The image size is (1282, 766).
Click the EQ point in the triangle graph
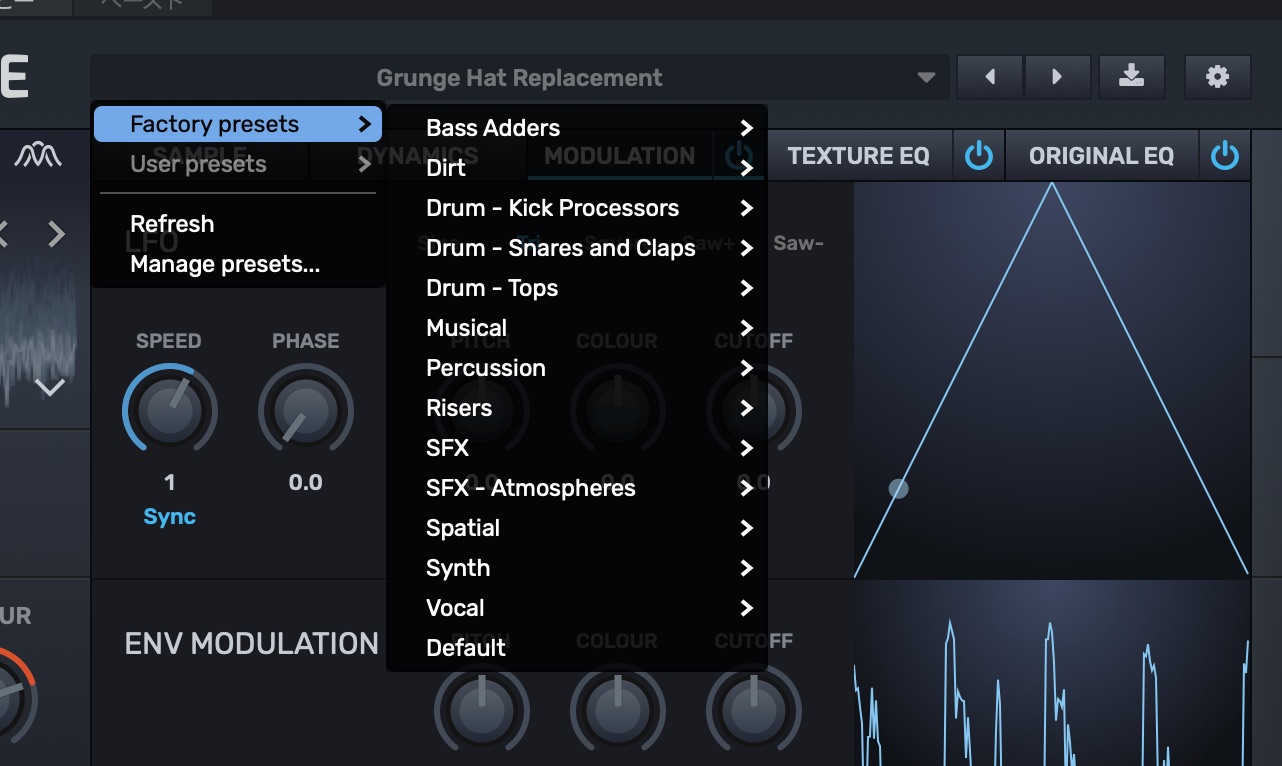tap(899, 489)
